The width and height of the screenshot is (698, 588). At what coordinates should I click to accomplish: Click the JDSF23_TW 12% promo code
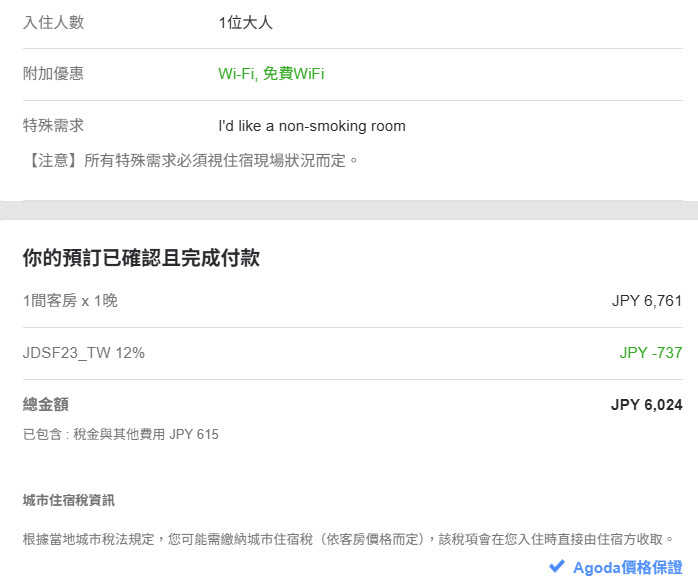click(x=84, y=353)
